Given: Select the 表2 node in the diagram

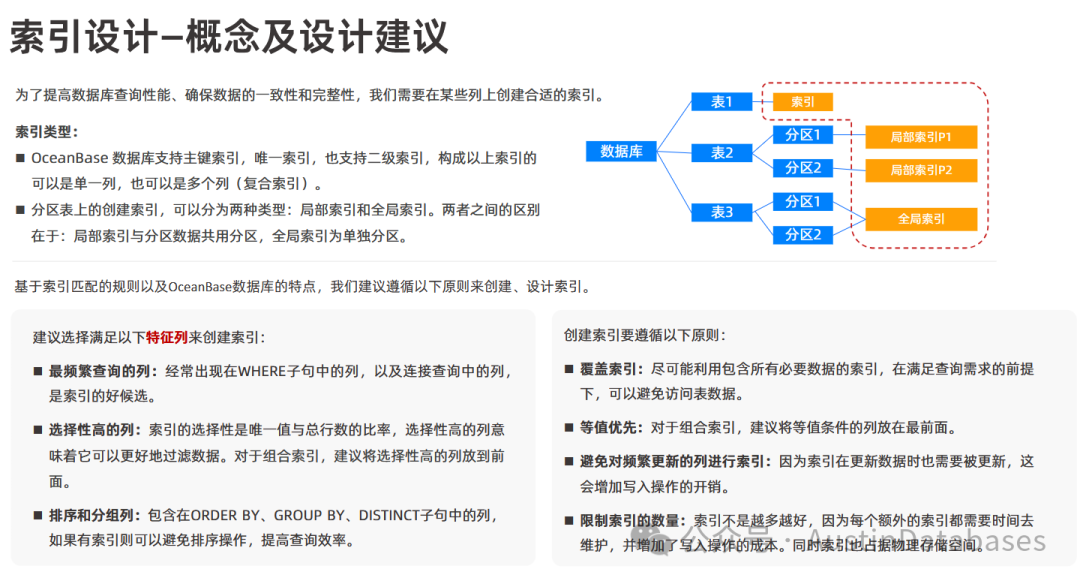Looking at the screenshot, I should 721,152.
